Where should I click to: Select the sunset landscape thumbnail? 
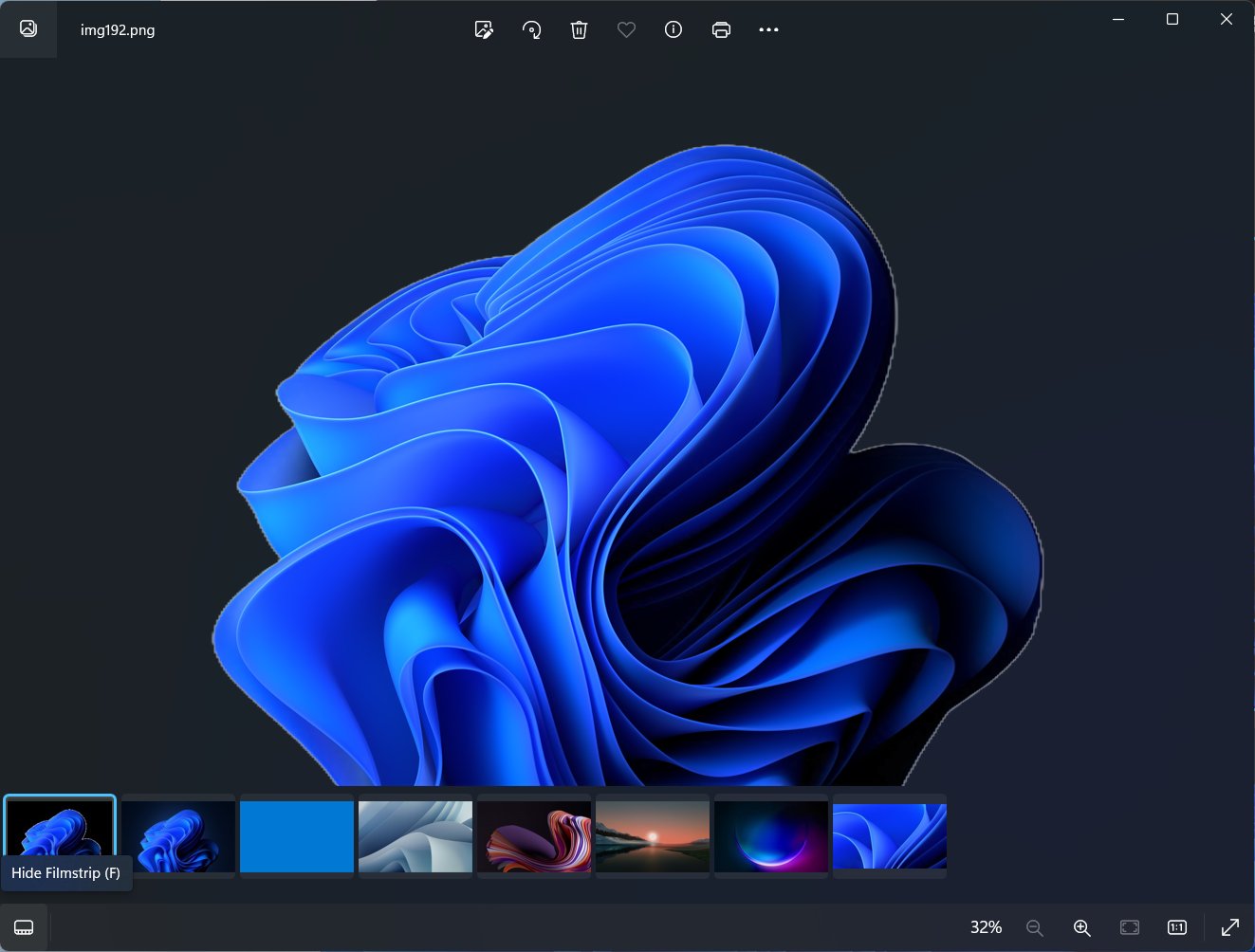653,836
